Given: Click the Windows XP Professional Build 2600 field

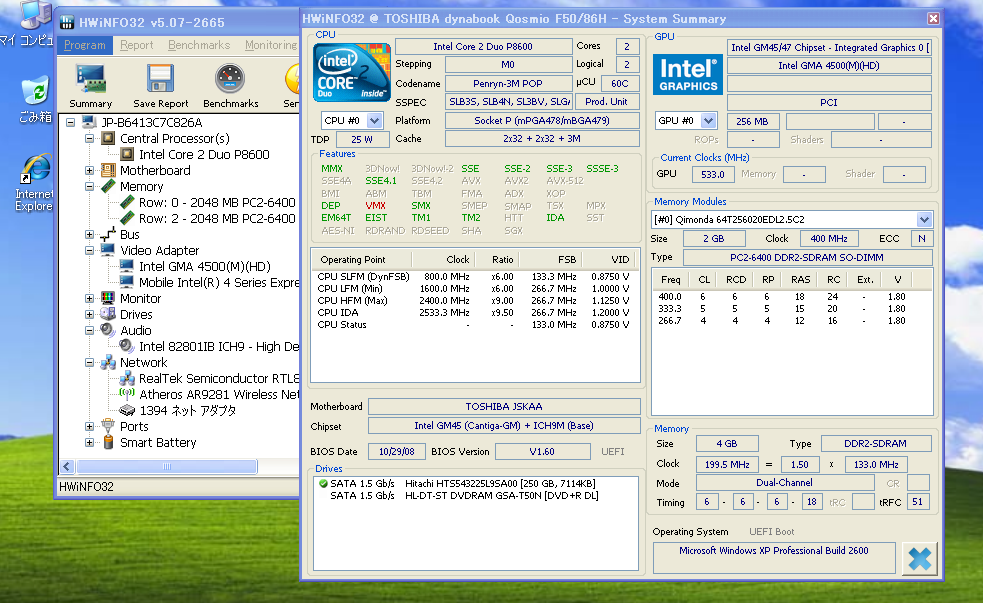Looking at the screenshot, I should click(774, 557).
